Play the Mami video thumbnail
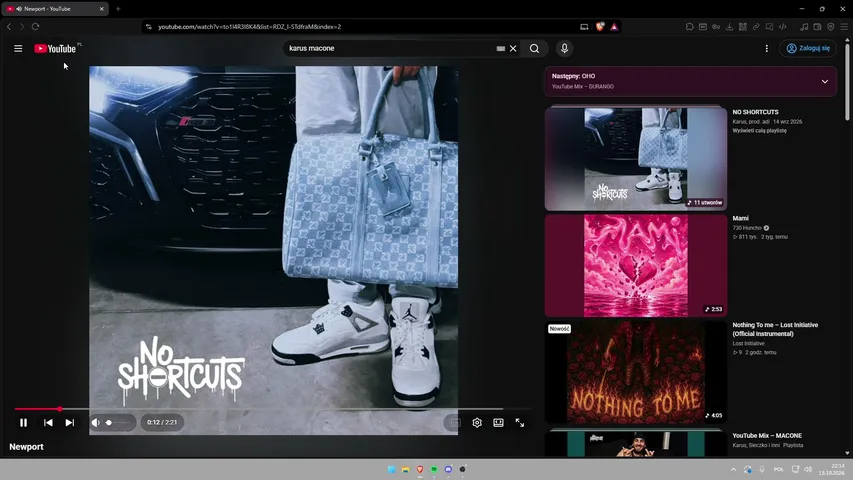The width and height of the screenshot is (853, 480). (636, 265)
